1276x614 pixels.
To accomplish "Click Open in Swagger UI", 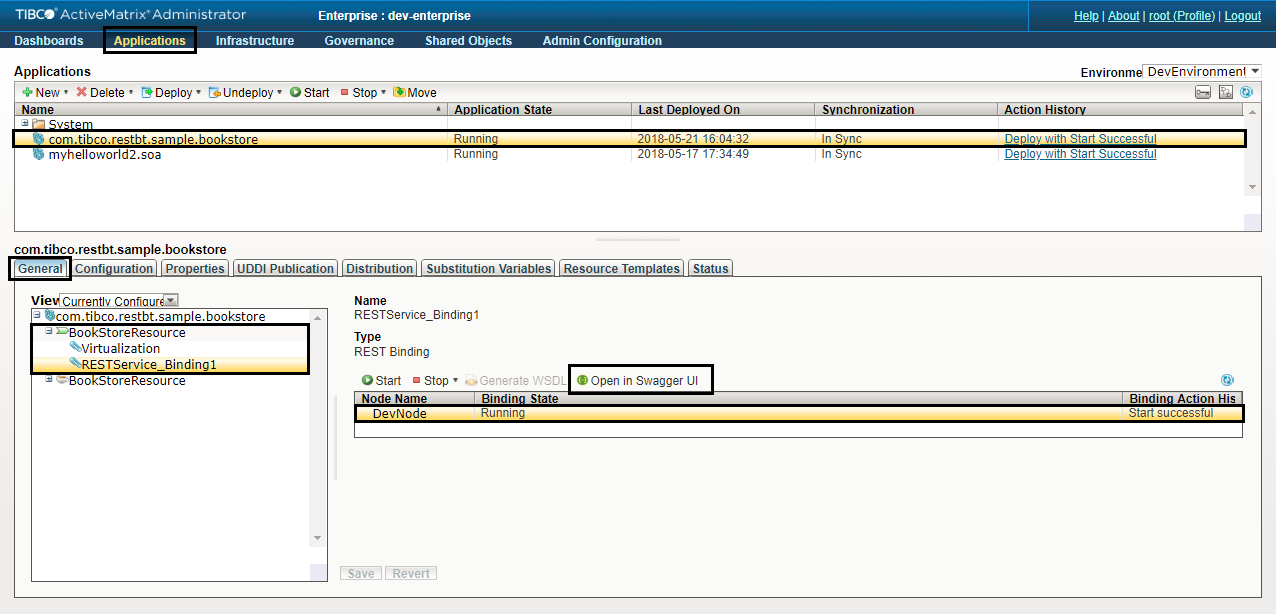I will (x=636, y=381).
